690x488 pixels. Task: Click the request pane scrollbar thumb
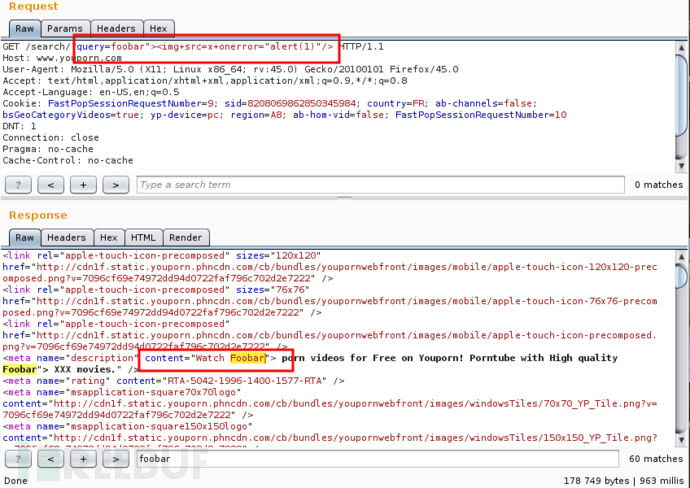point(682,95)
